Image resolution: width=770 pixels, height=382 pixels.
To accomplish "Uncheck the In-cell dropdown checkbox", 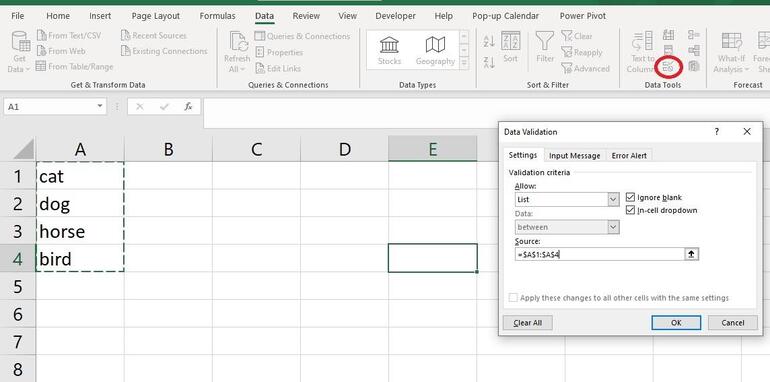I will (631, 210).
